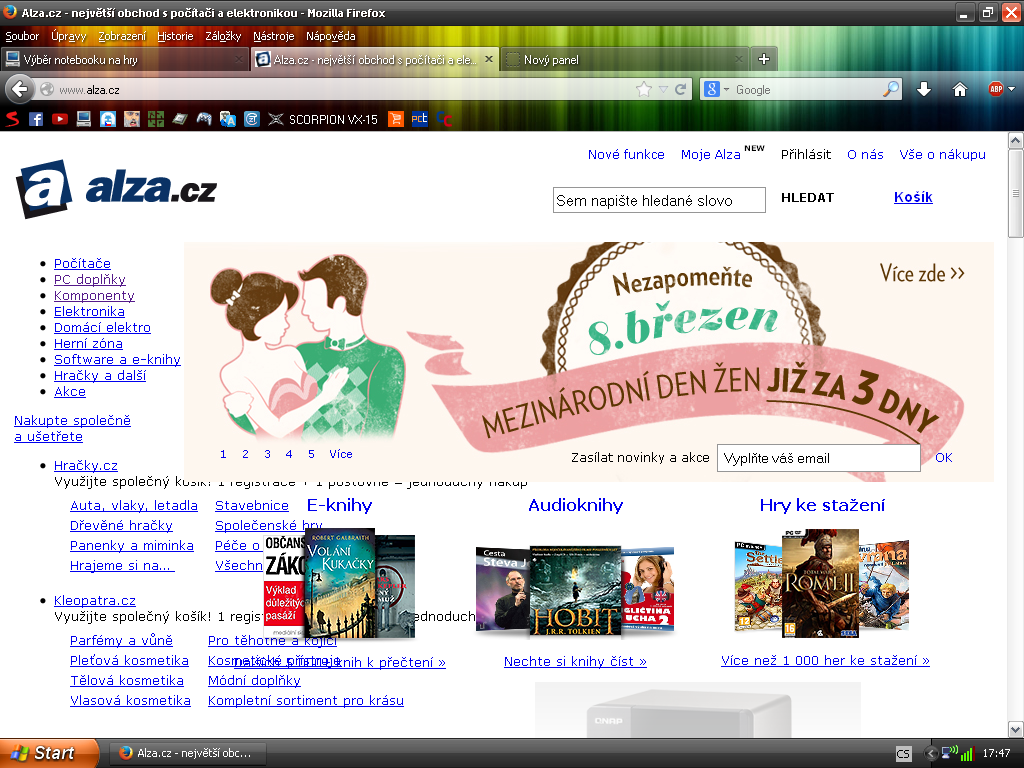
Task: Open the computer monitor bookmark icon
Action: 84,119
